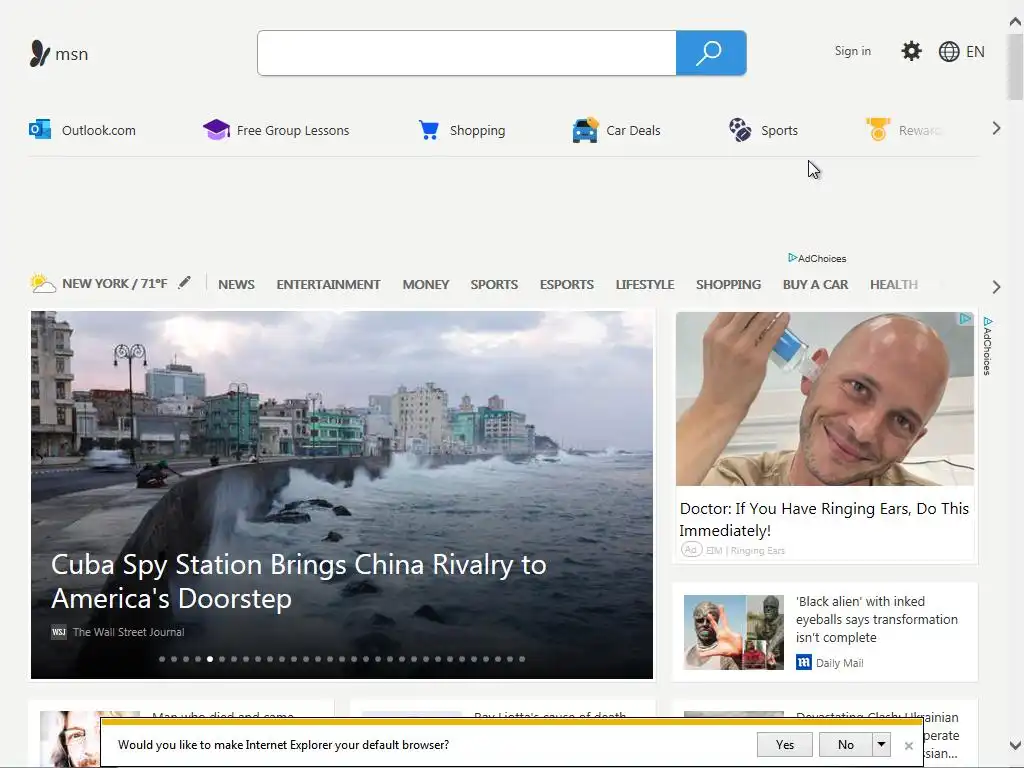The width and height of the screenshot is (1024, 768).
Task: Click the Daily Mail source text
Action: (840, 663)
